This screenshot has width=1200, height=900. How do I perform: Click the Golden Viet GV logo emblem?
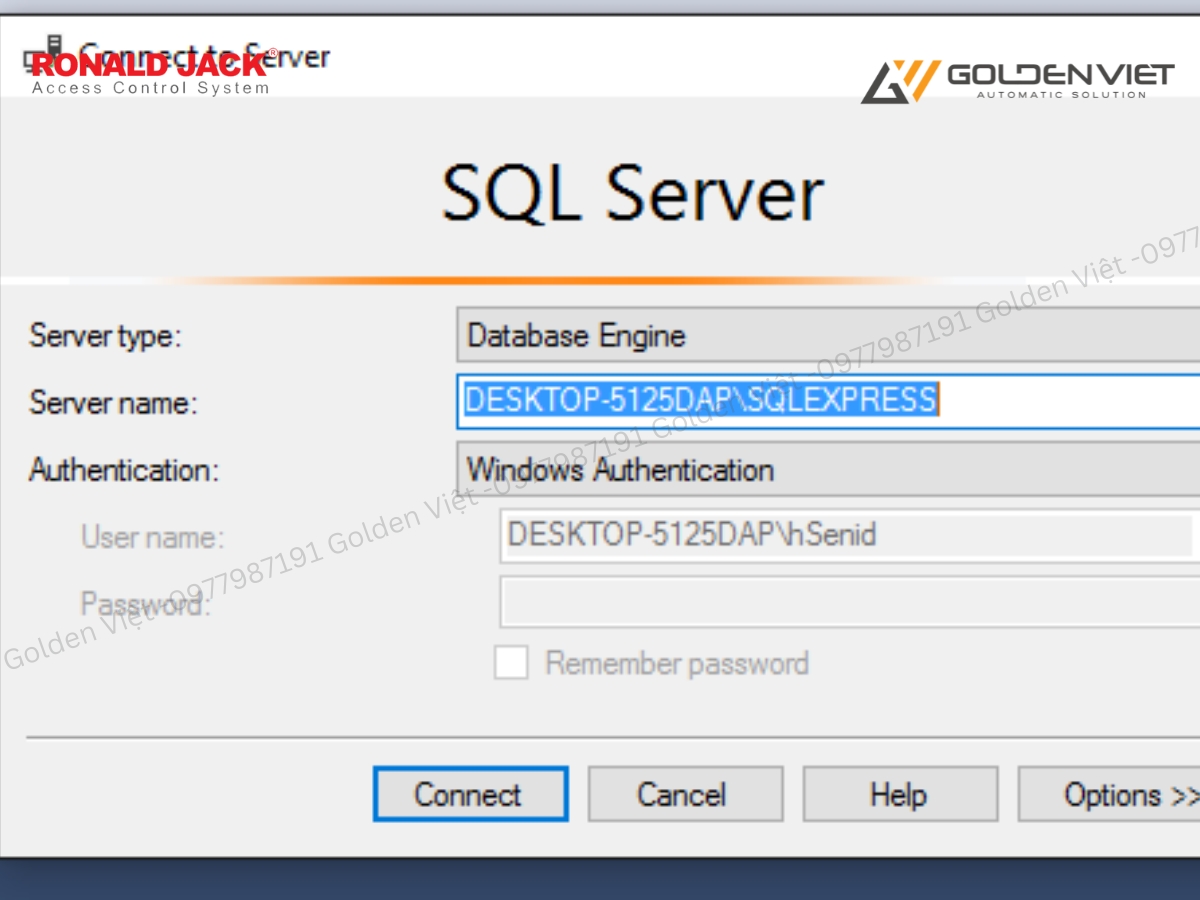900,81
